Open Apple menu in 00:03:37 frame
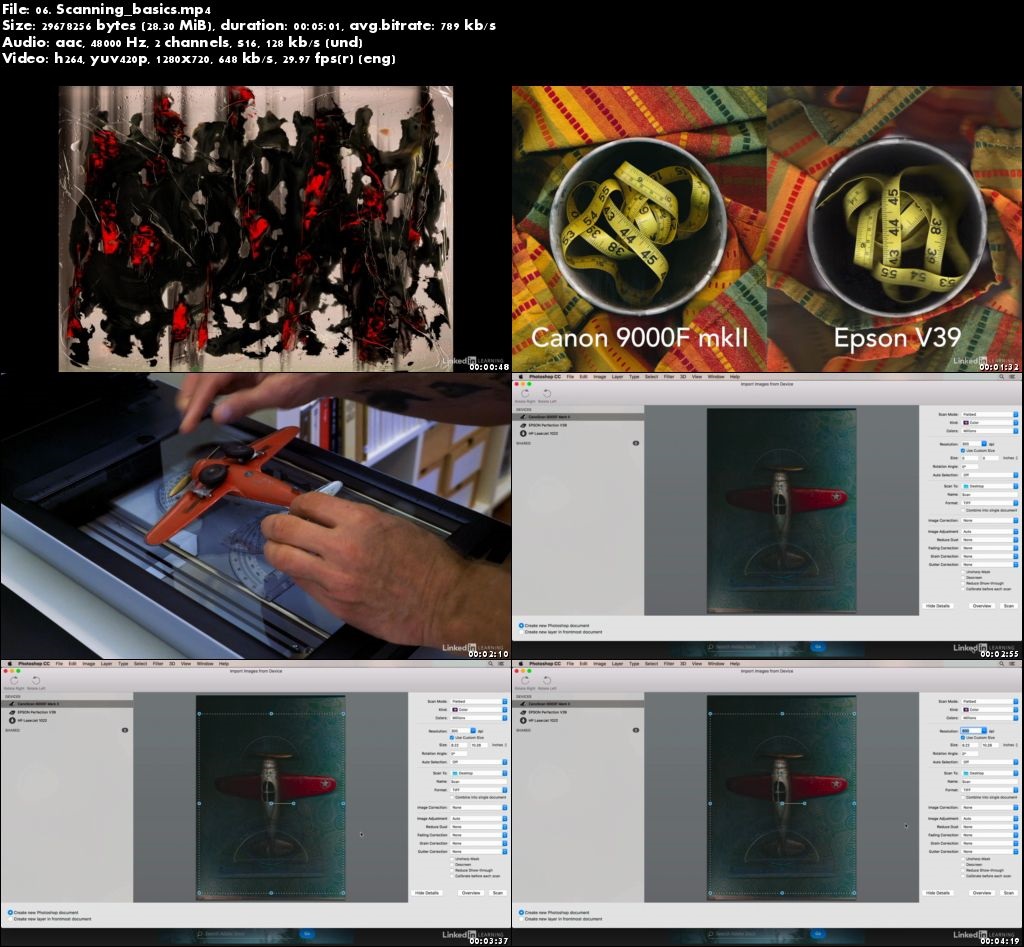 (9, 664)
